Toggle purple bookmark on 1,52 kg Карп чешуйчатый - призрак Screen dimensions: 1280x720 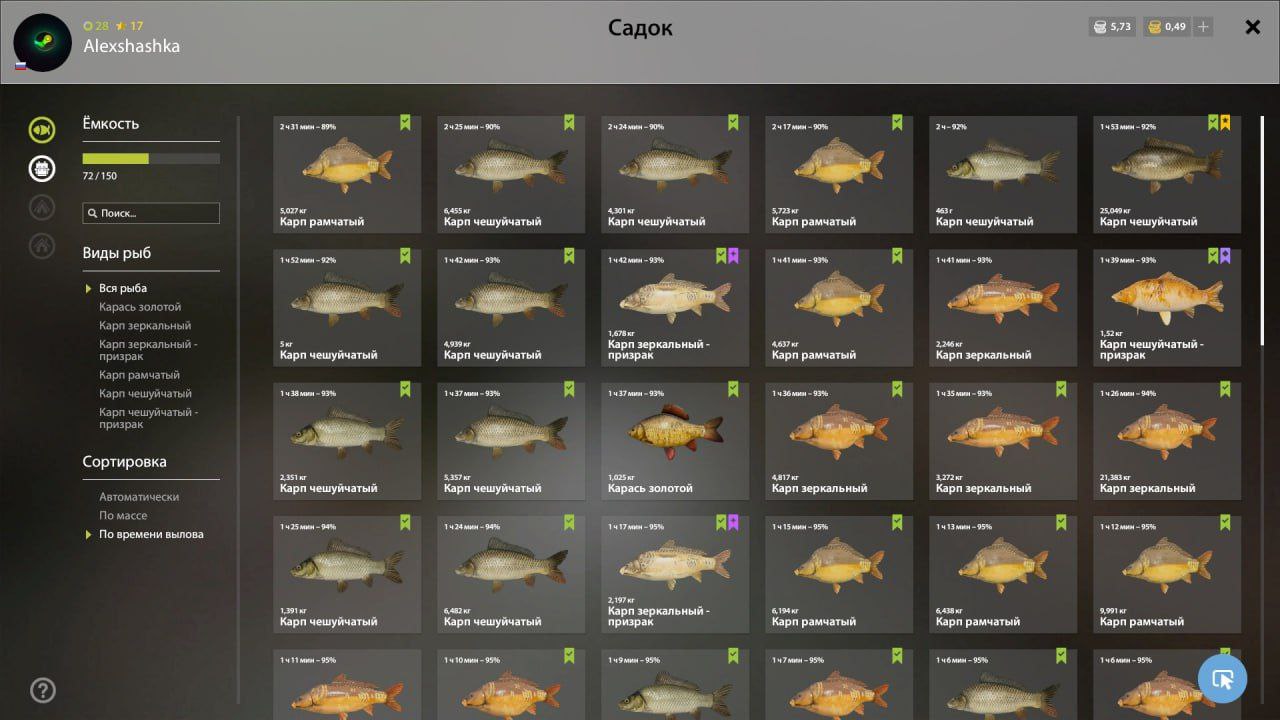coord(1225,256)
